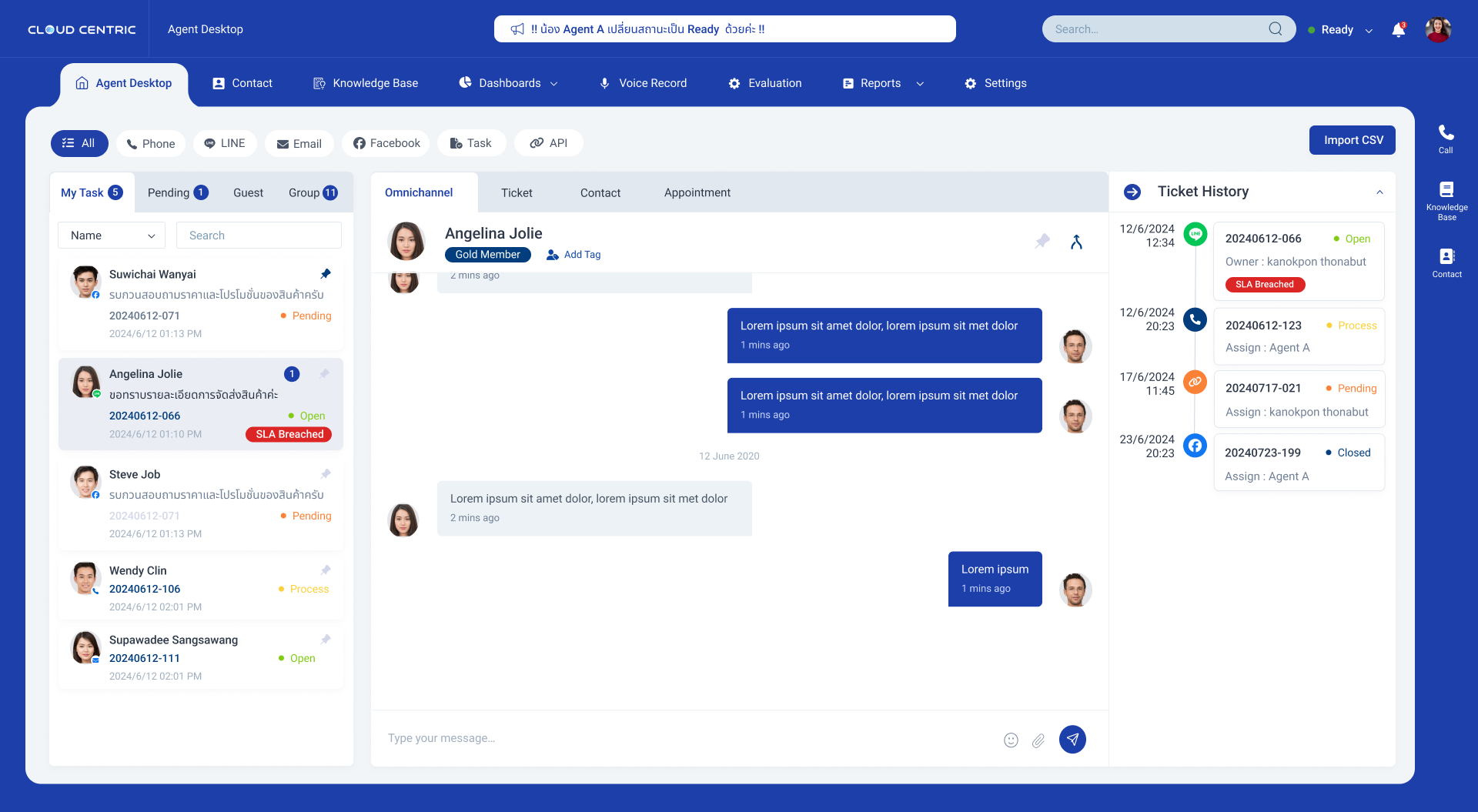The image size is (1478, 812).
Task: Click the Facebook icon for ticket 20240723-199
Action: click(1195, 446)
